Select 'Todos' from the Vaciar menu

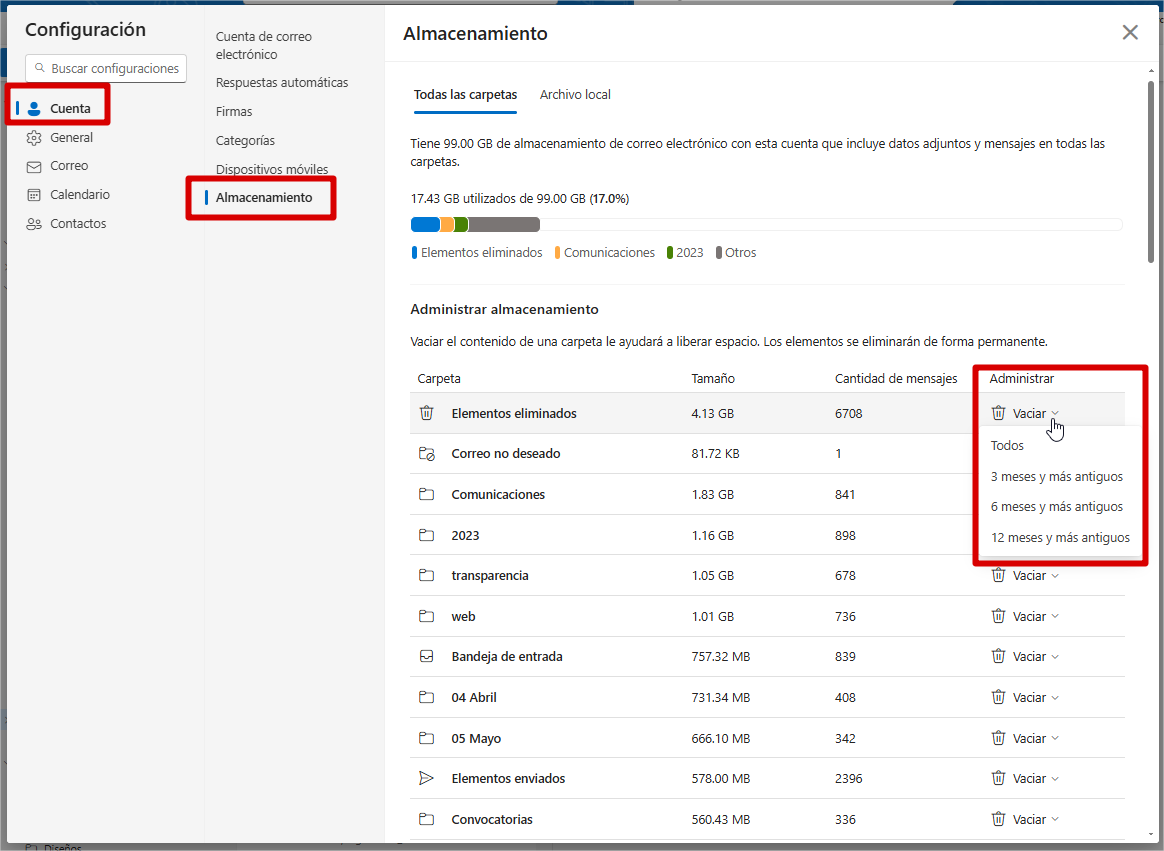click(x=1007, y=446)
